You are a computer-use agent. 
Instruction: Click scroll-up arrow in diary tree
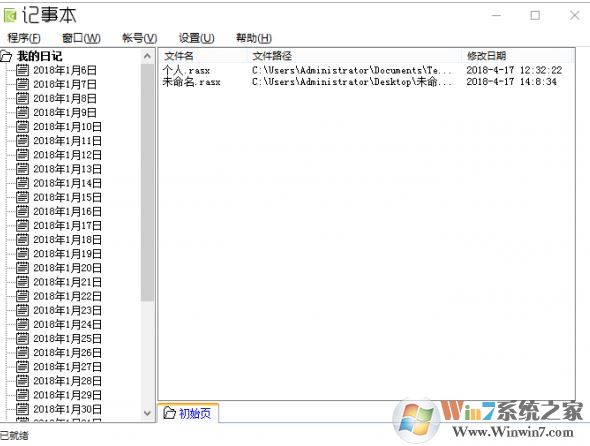[148, 56]
